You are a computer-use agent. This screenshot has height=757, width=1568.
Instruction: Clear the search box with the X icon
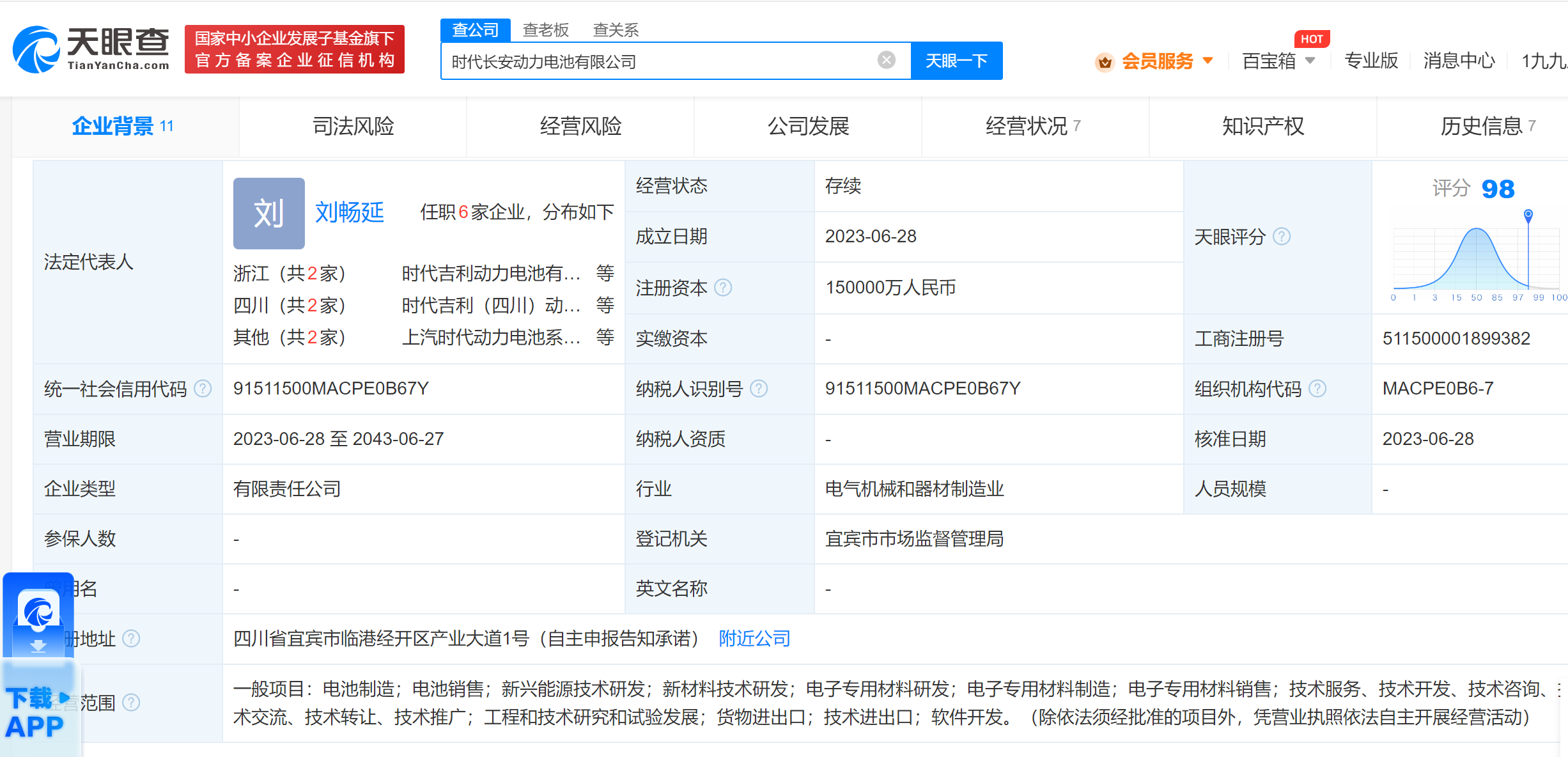886,60
